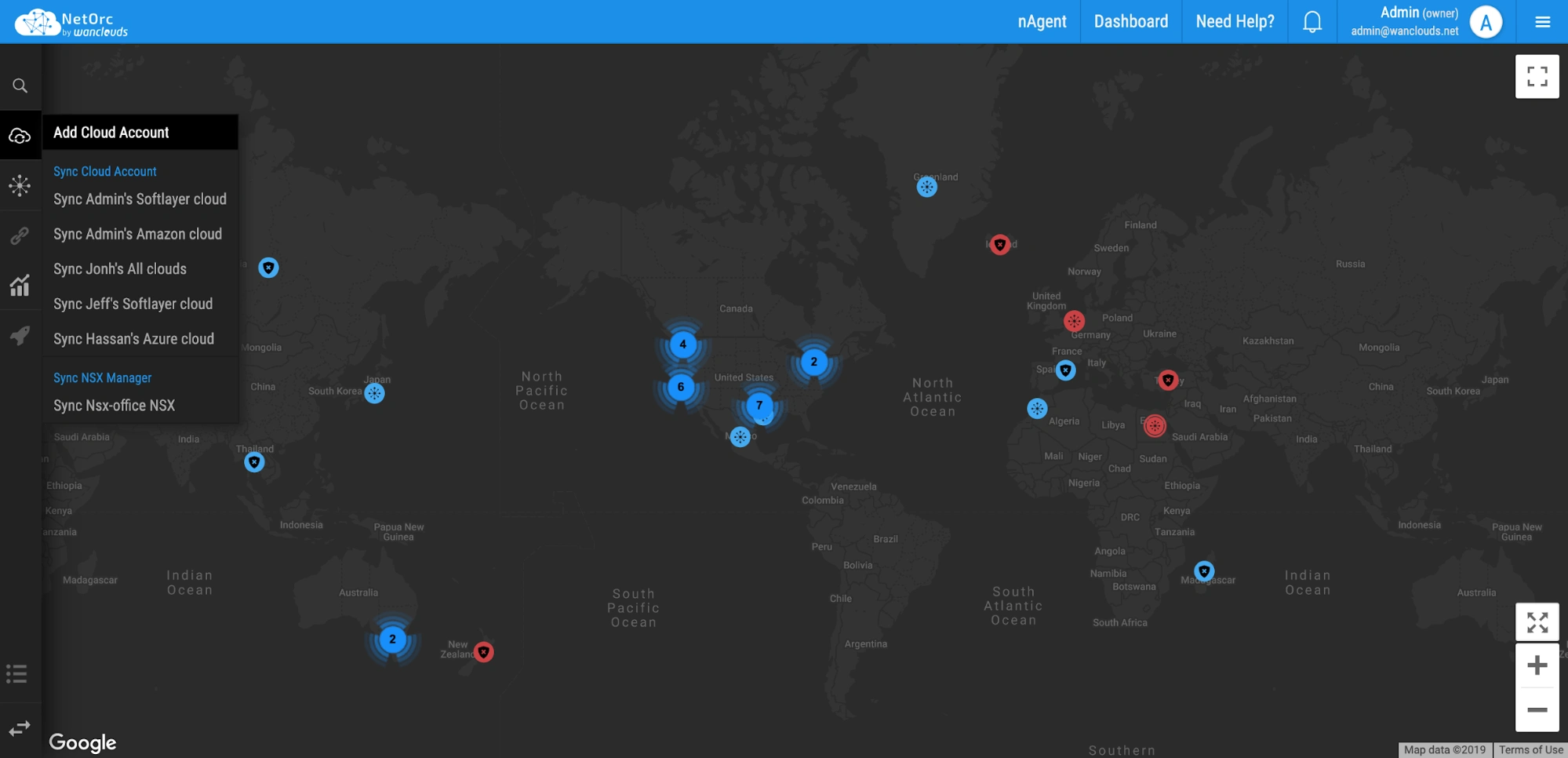Open Need Help? menu

pyautogui.click(x=1235, y=22)
